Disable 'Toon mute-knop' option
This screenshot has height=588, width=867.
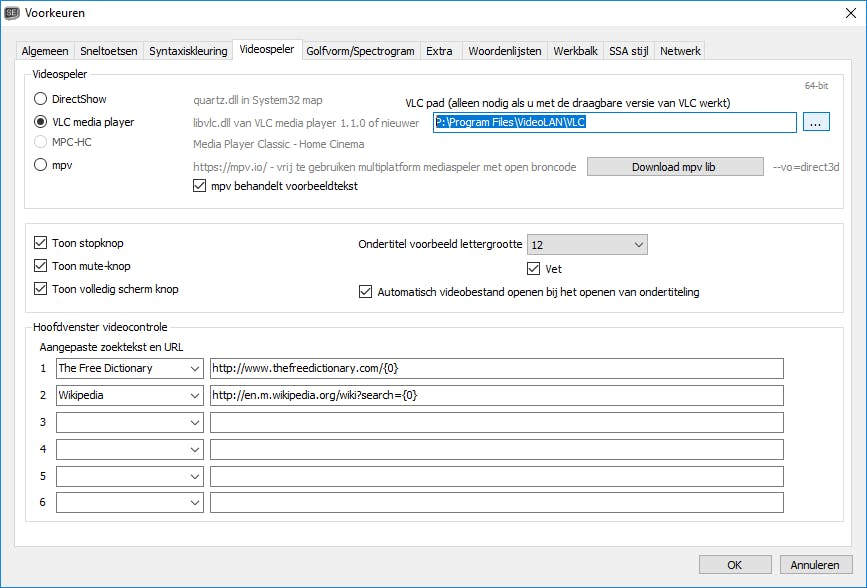point(41,266)
